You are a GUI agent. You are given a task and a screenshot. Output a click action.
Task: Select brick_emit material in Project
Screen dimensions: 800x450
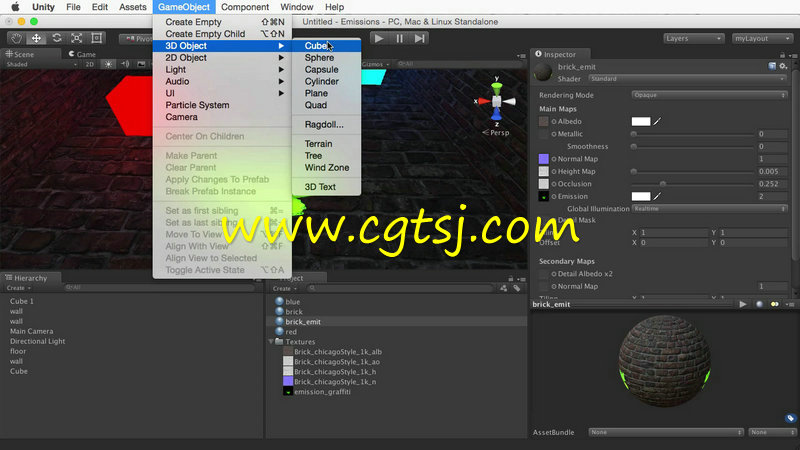(x=397, y=322)
